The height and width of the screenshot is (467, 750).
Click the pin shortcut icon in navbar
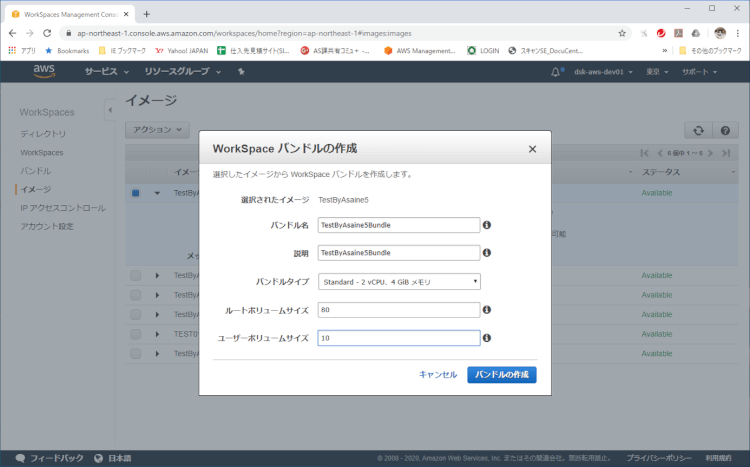coord(241,72)
